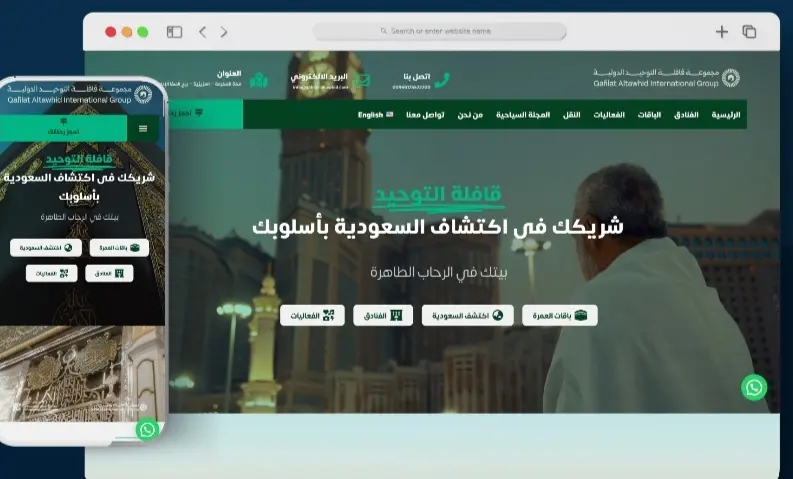This screenshot has width=793, height=479.
Task: Click the mobile احجز رحلتك booking button
Action: tap(63, 128)
